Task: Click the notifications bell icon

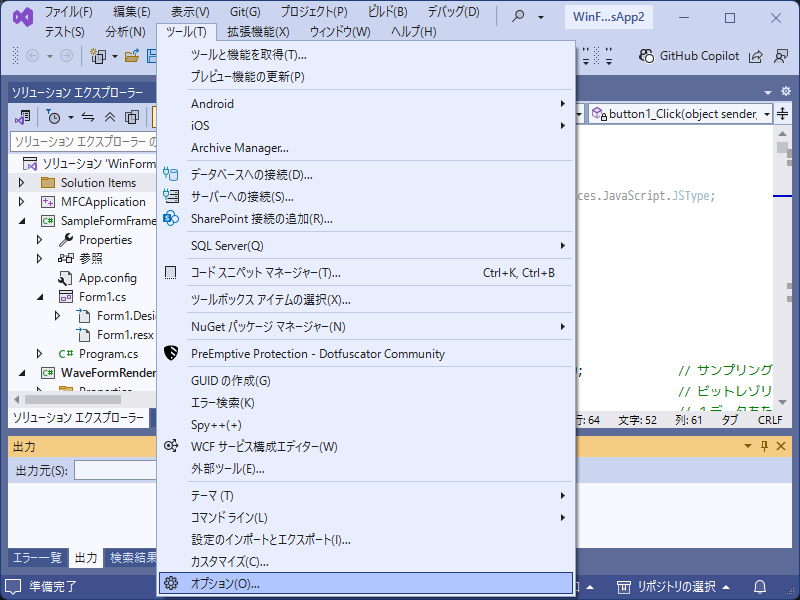Action: [x=760, y=587]
